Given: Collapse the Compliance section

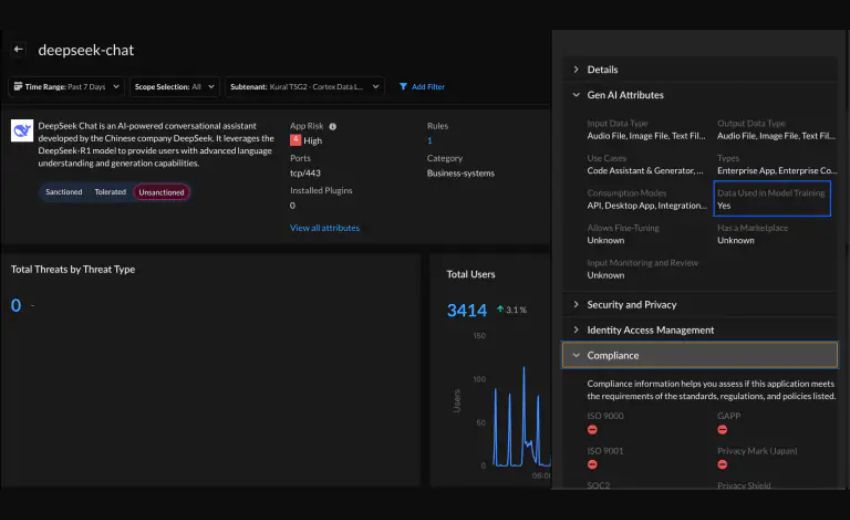Looking at the screenshot, I should coord(700,355).
